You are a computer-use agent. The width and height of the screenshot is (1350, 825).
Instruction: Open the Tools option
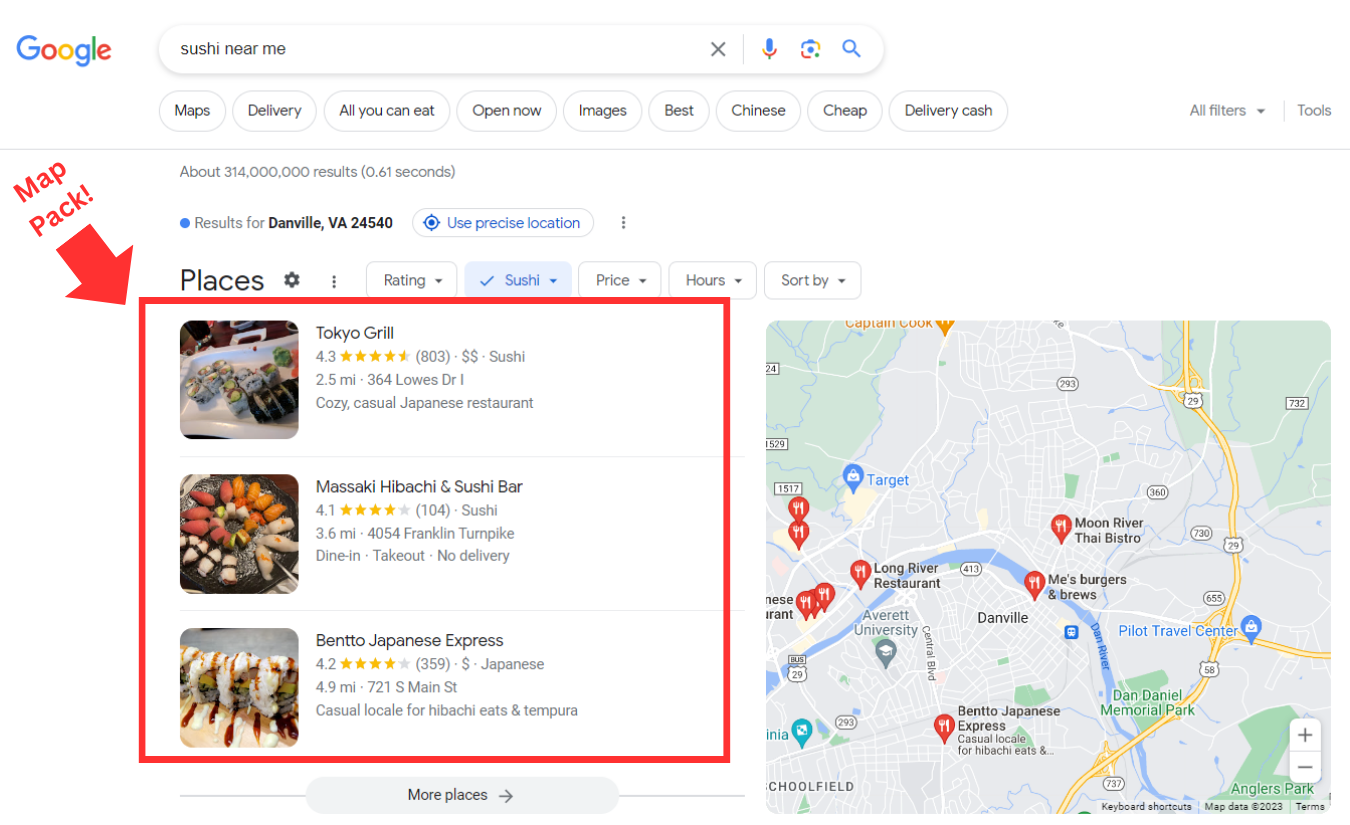coord(1314,111)
